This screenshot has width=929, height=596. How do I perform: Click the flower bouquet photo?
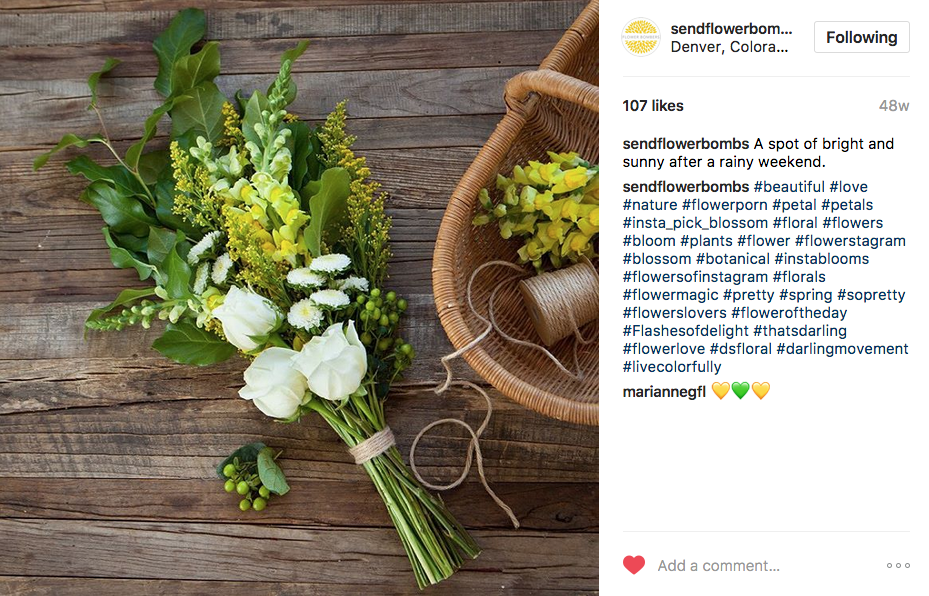tap(299, 298)
